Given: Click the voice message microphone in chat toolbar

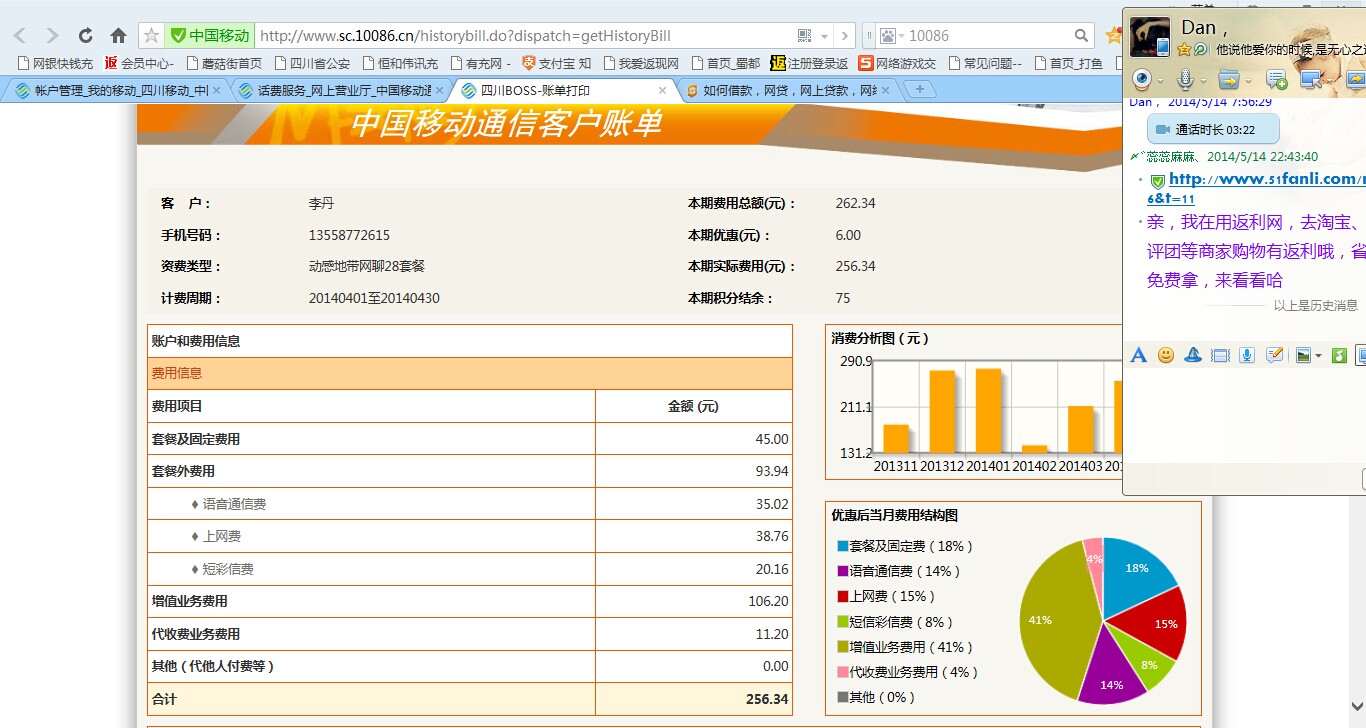Looking at the screenshot, I should 1247,355.
